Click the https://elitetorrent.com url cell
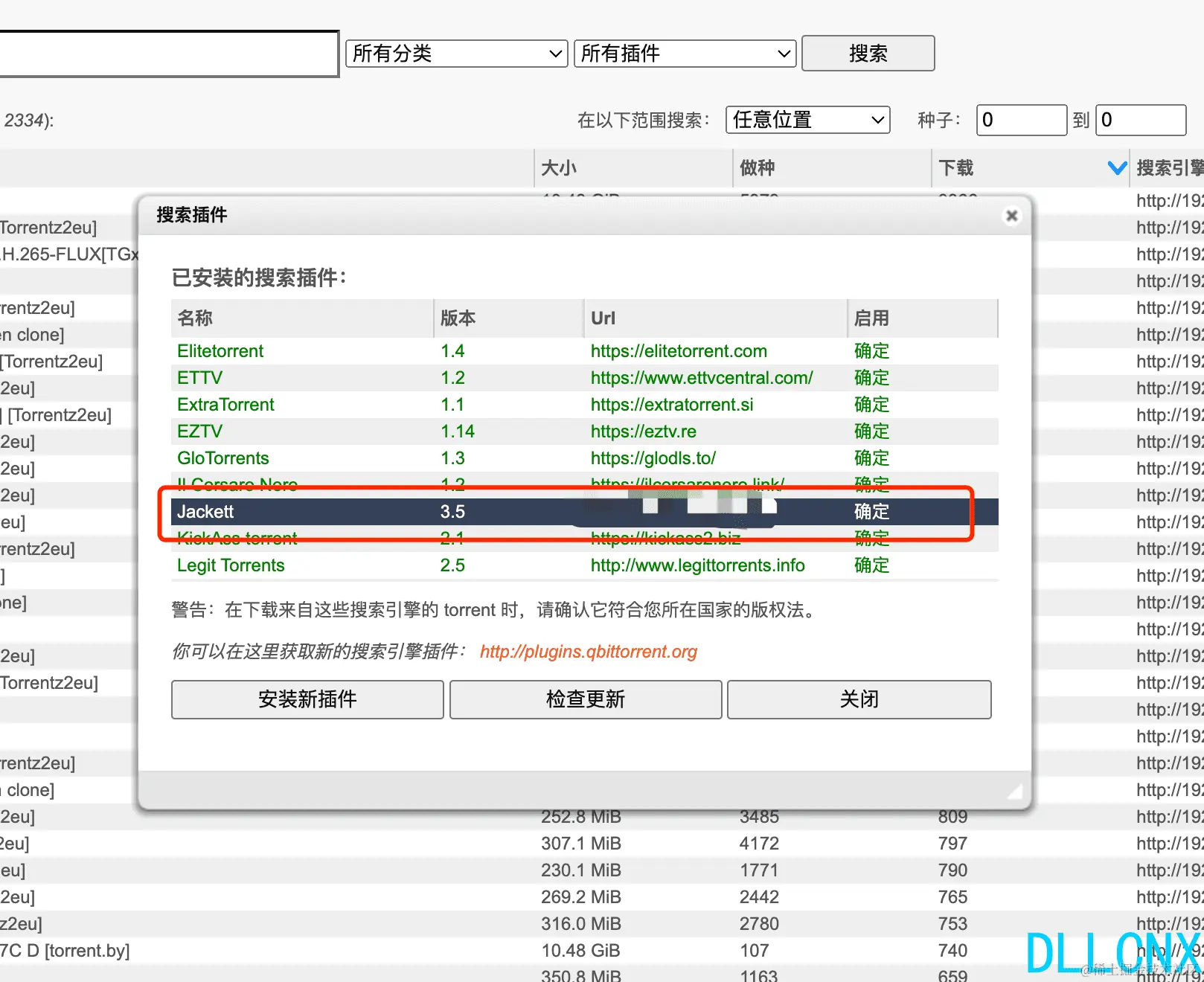Viewport: 1204px width, 982px height. [x=679, y=351]
